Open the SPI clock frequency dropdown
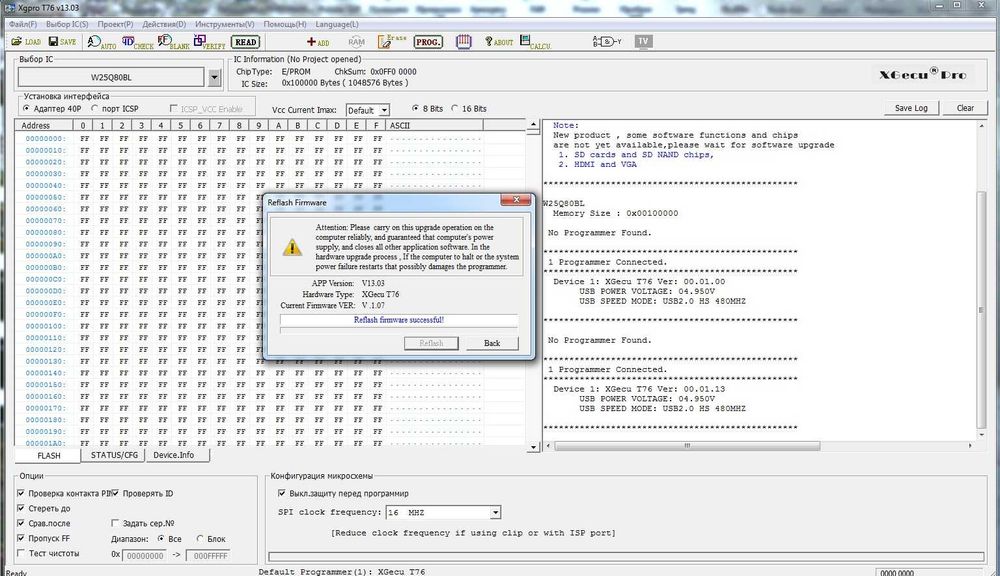This screenshot has height=576, width=1000. 495,512
